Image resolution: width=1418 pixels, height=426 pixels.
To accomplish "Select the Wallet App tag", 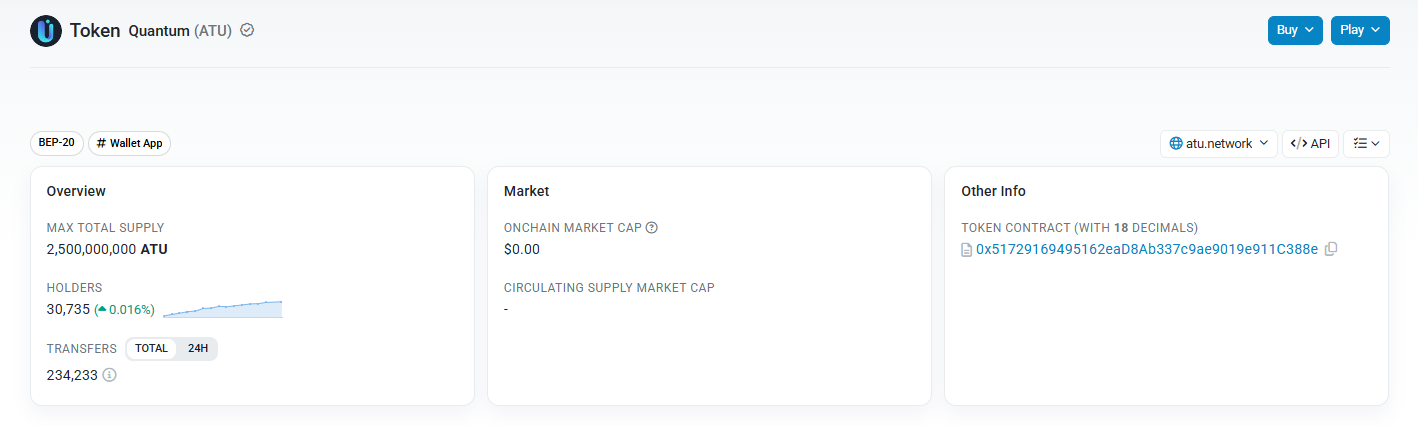I will [130, 143].
